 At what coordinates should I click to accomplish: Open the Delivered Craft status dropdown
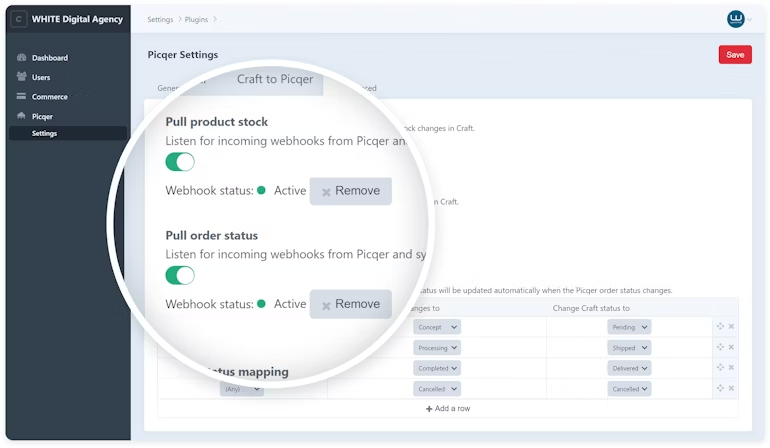coord(629,368)
